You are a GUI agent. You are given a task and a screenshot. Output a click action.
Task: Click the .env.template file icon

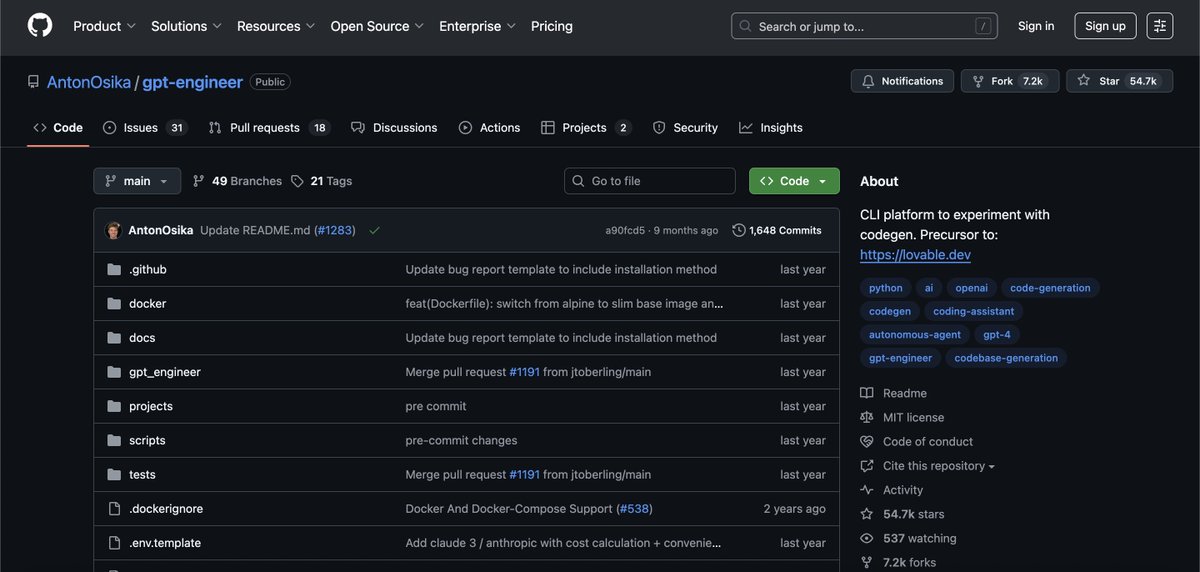(x=113, y=543)
